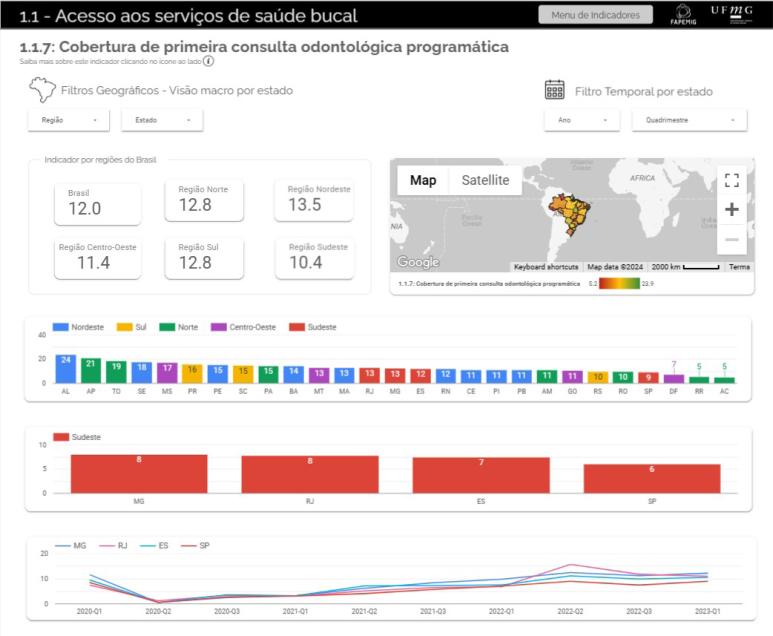The height and width of the screenshot is (636, 773).
Task: Click the UFMG logo in header
Action: point(733,13)
